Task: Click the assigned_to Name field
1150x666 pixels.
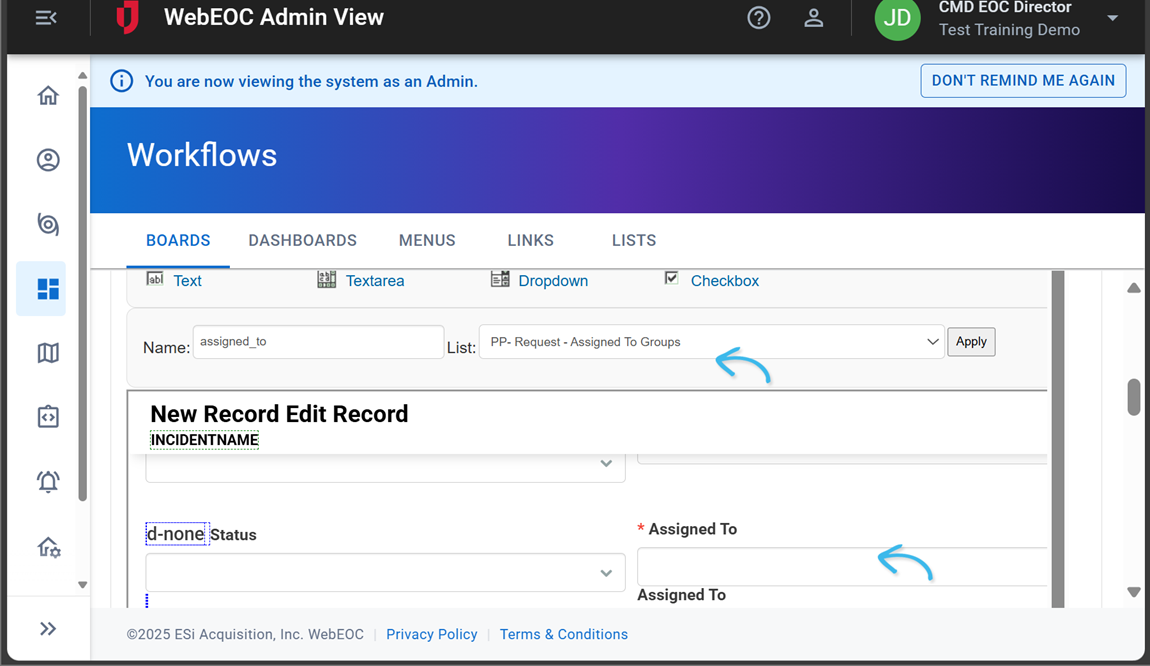Action: click(318, 341)
